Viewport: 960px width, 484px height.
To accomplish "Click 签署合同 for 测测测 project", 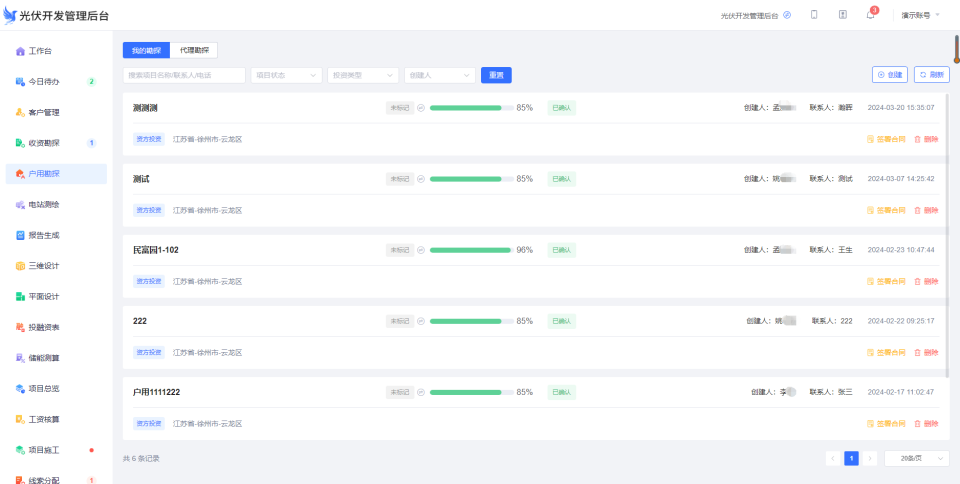I will pos(886,140).
